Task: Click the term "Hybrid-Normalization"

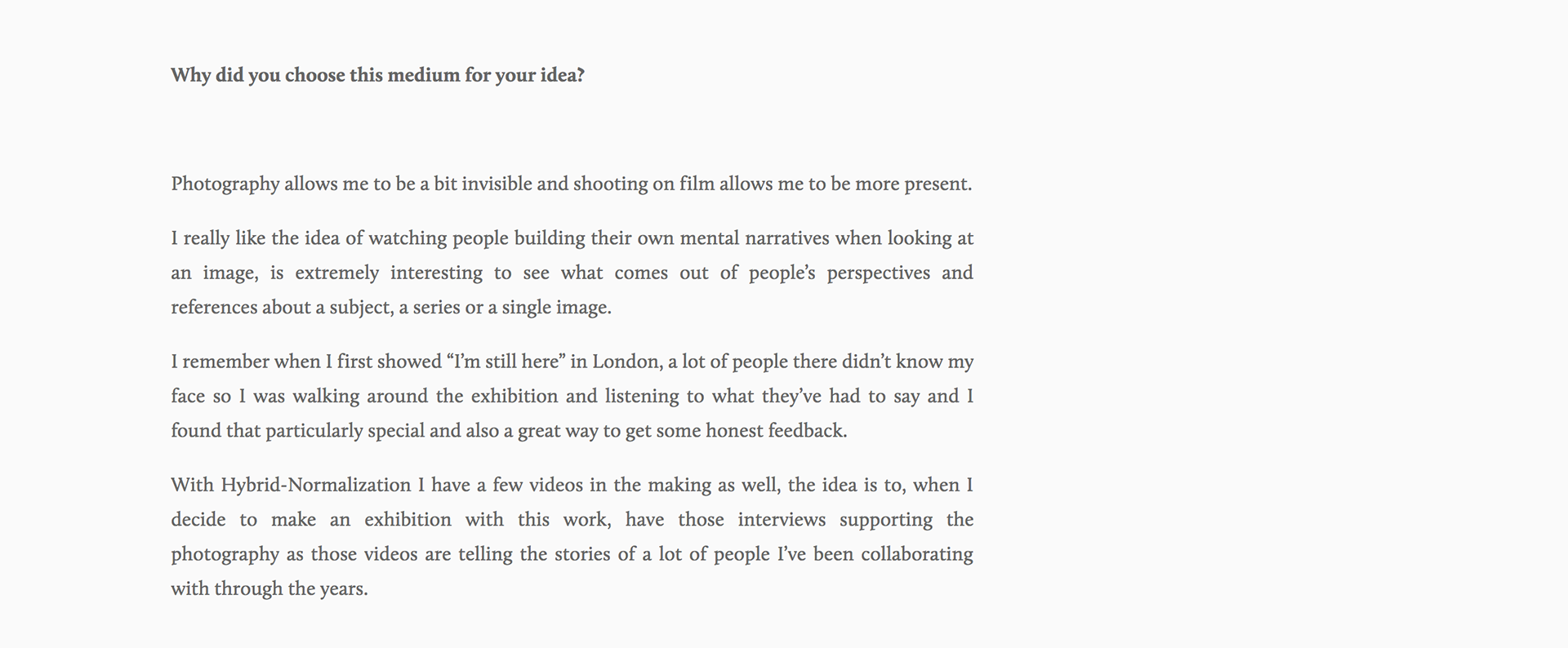Action: click(316, 486)
